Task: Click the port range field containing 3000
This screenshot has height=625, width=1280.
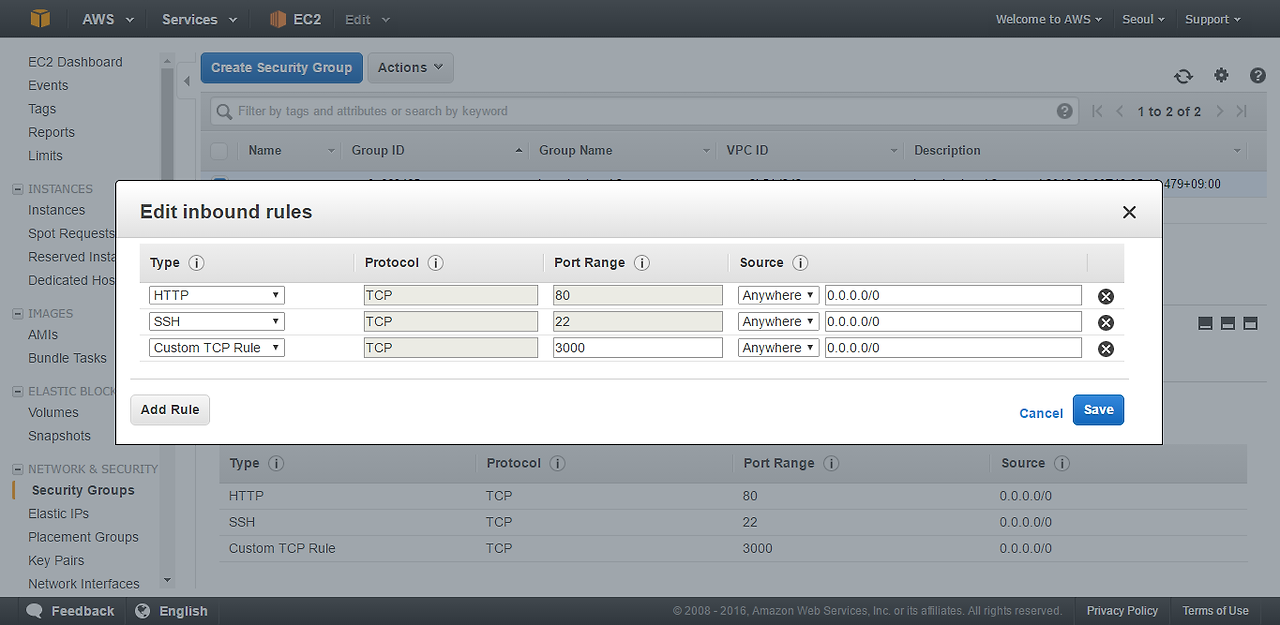Action: tap(638, 347)
